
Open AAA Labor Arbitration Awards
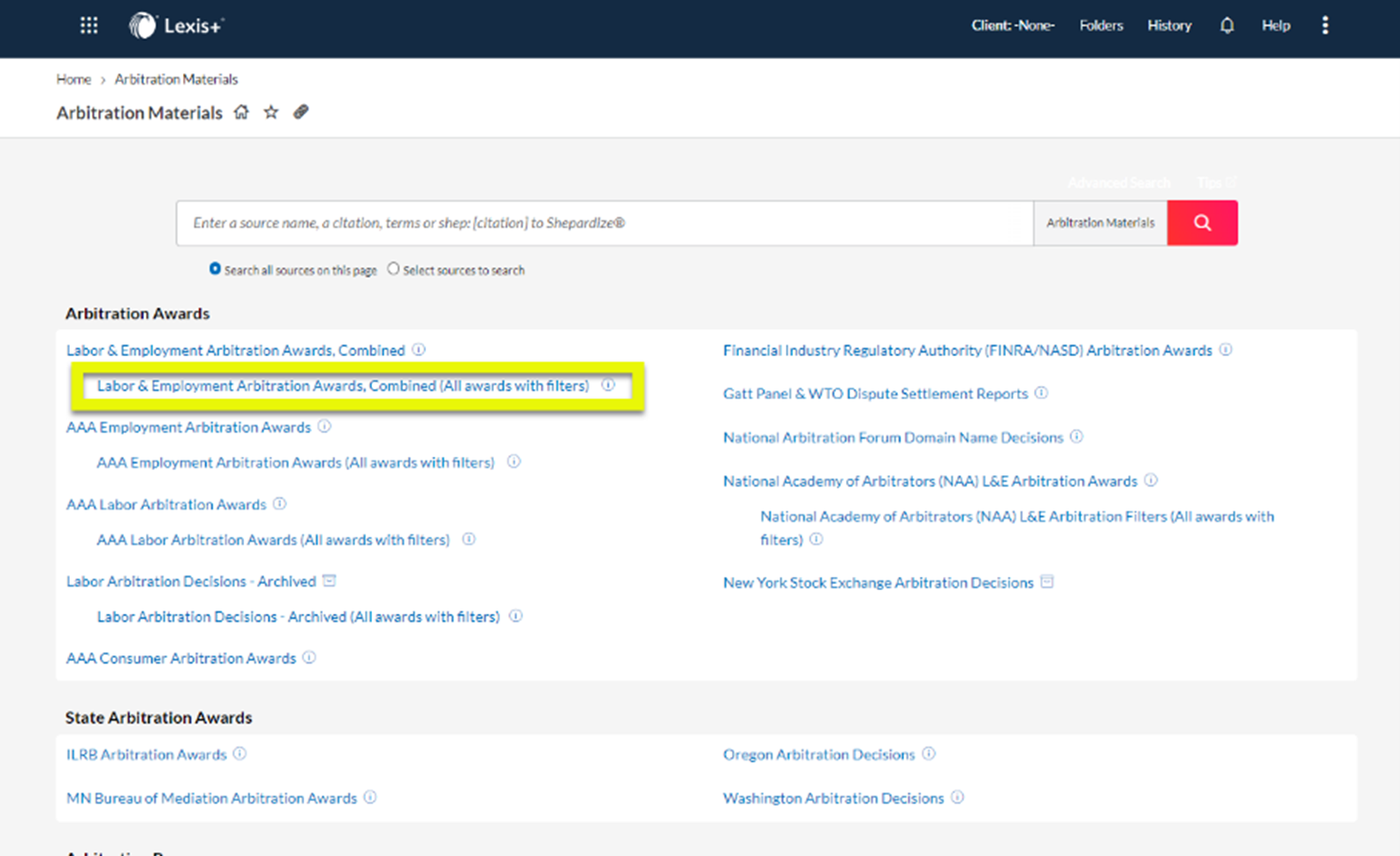(x=166, y=504)
